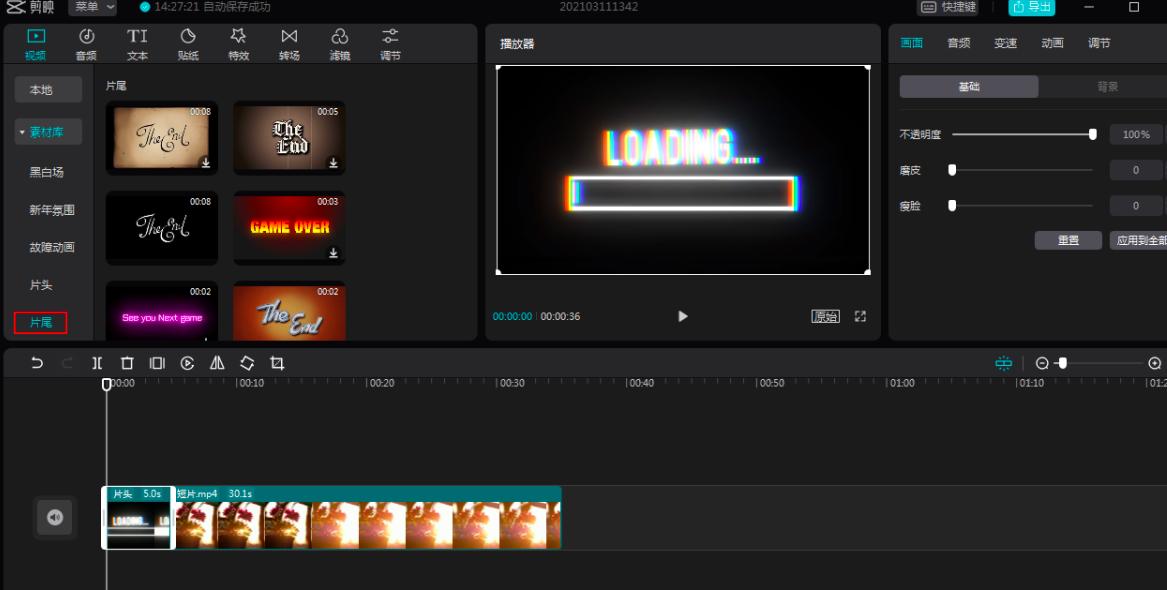Switch to the 背景 background tab
The height and width of the screenshot is (590, 1167).
pyautogui.click(x=1107, y=87)
